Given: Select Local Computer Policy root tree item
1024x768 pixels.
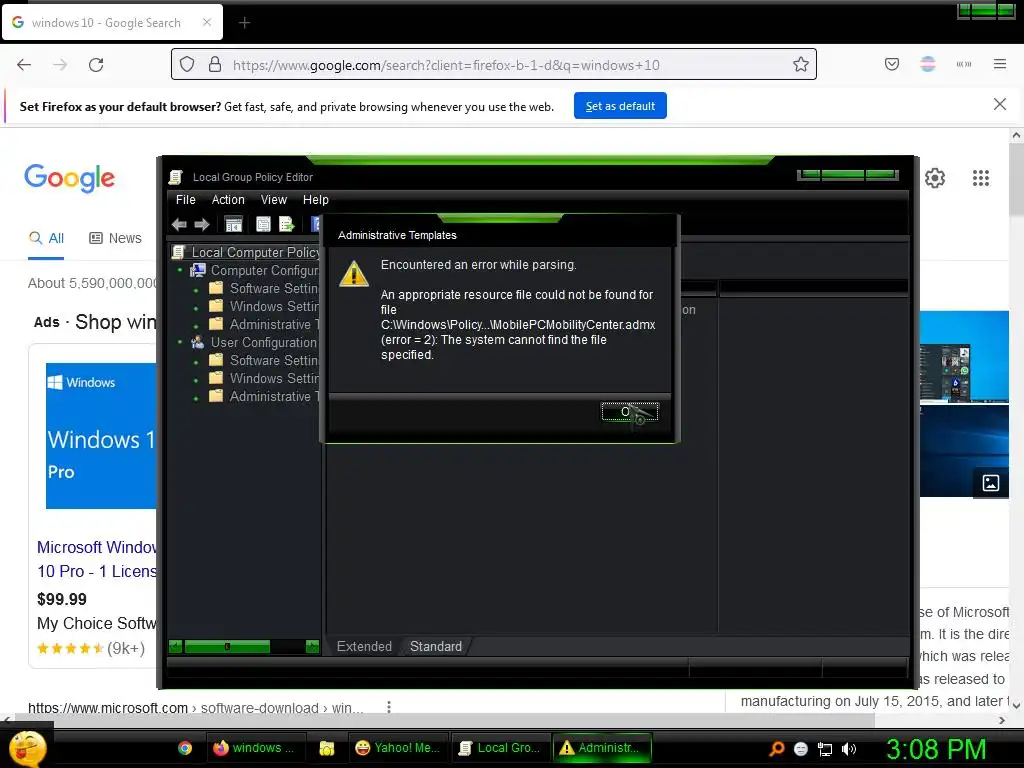Looking at the screenshot, I should click(x=255, y=252).
